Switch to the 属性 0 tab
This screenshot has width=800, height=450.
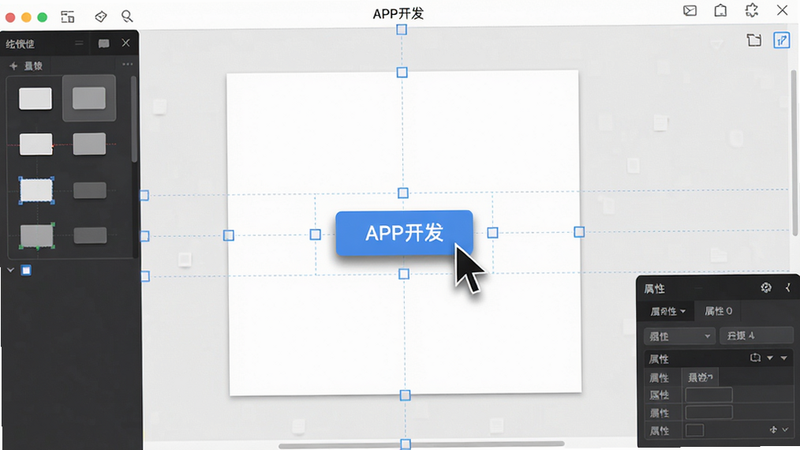pos(718,311)
